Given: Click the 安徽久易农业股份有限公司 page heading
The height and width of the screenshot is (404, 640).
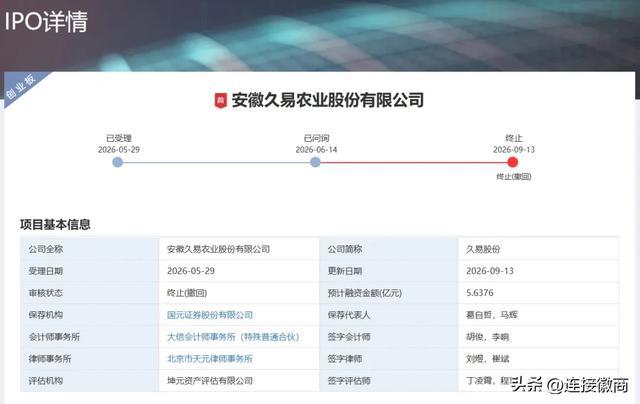Looking at the screenshot, I should [328, 100].
